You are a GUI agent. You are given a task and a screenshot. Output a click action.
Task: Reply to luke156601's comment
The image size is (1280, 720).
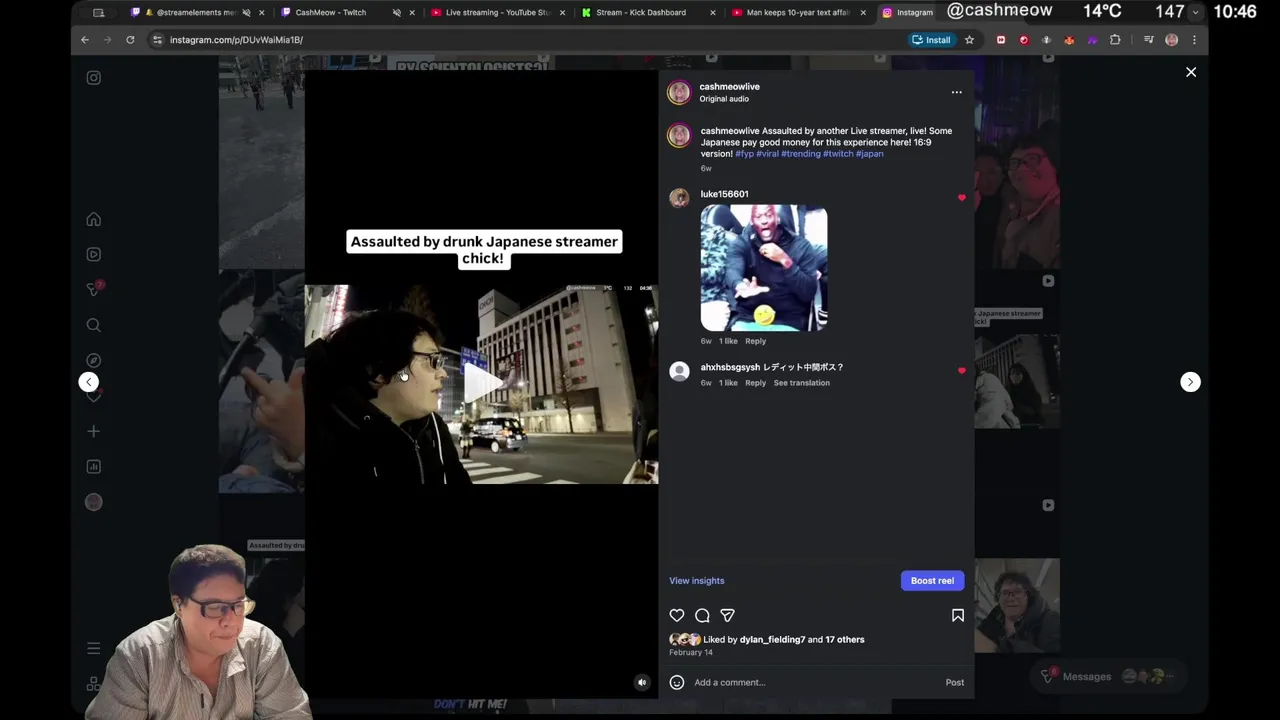[755, 341]
